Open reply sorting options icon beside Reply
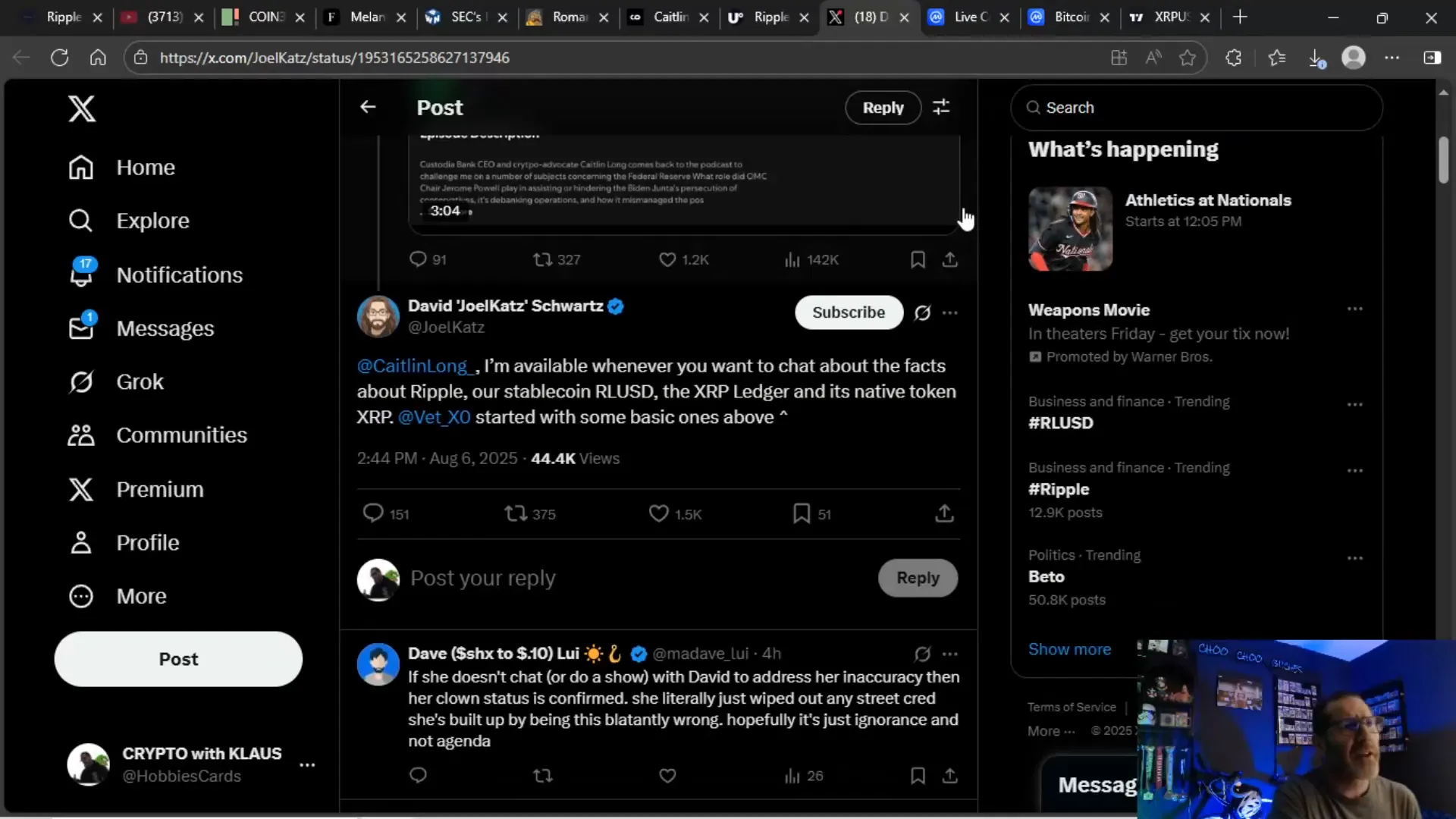Screen dimensions: 1456x819 941,107
